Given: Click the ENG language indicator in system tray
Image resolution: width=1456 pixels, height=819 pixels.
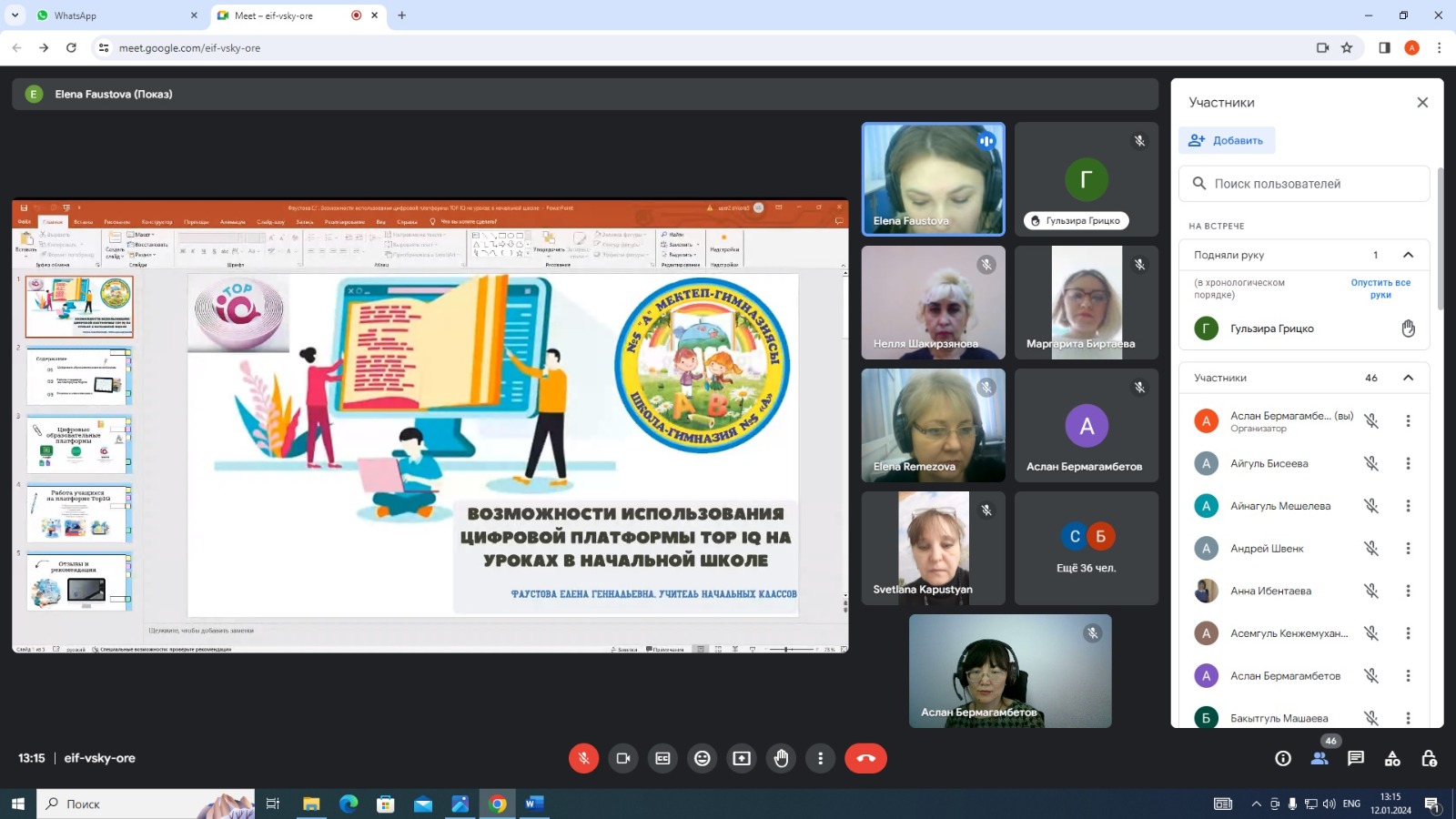Looking at the screenshot, I should tap(1351, 804).
